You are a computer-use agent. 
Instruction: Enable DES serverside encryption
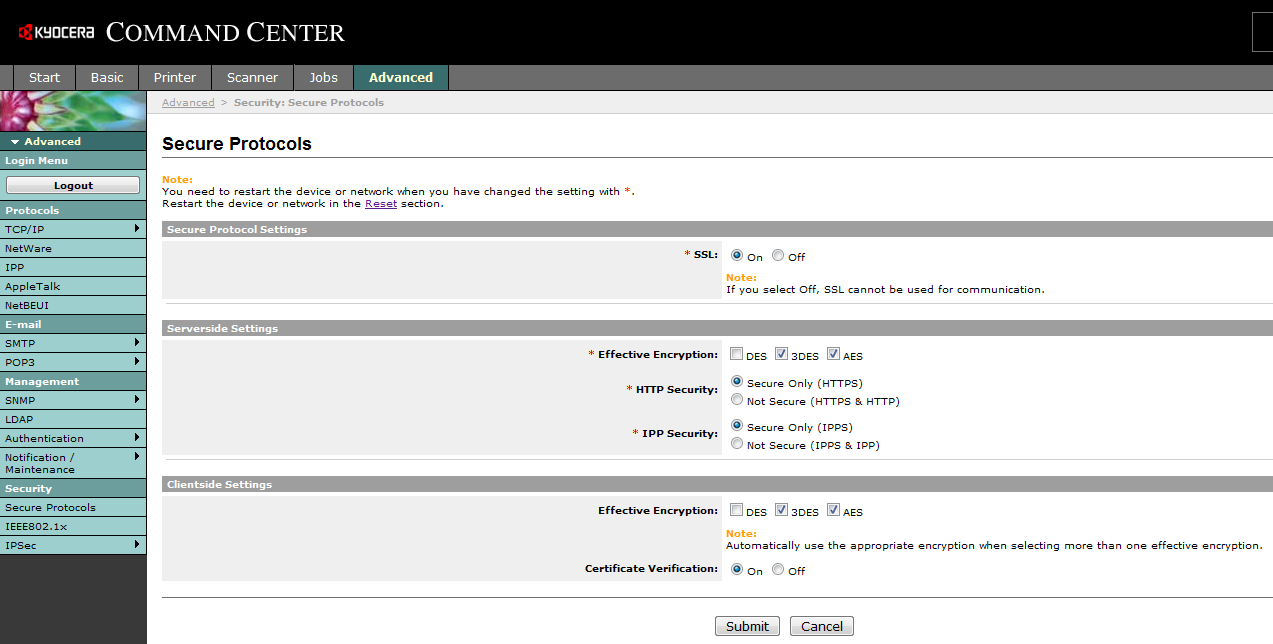click(x=735, y=353)
